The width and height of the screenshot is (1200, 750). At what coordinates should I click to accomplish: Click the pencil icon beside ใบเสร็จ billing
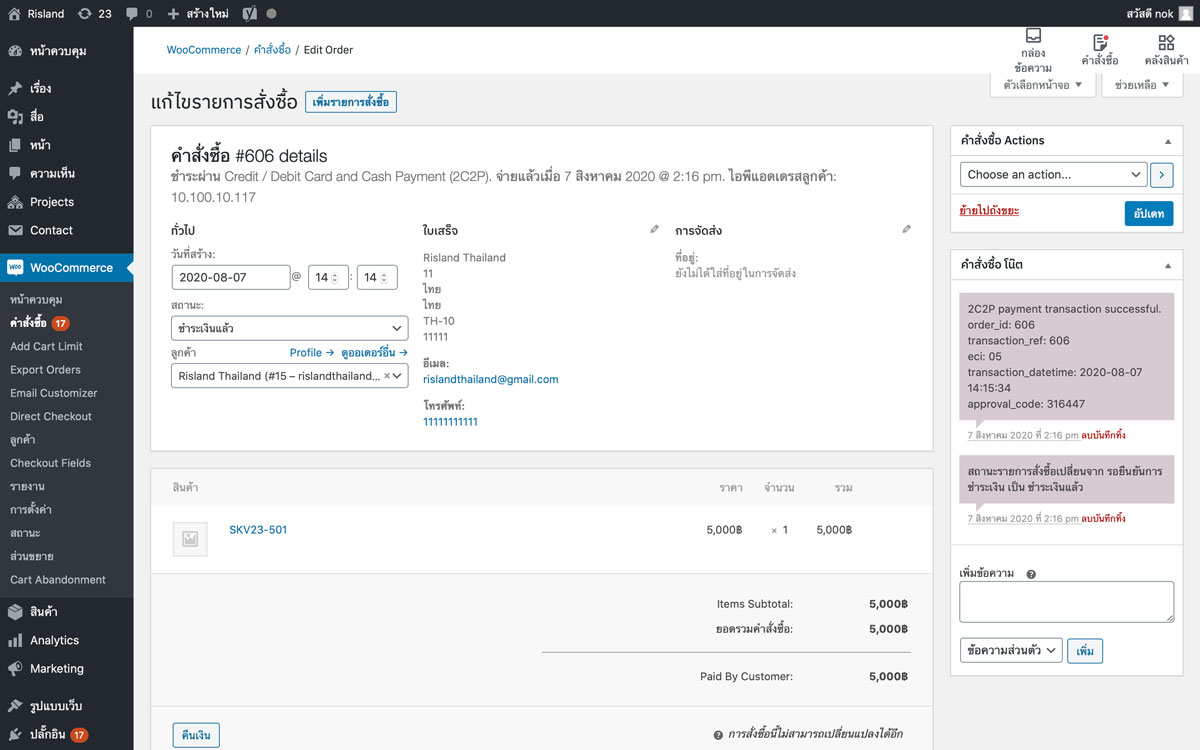coord(654,229)
